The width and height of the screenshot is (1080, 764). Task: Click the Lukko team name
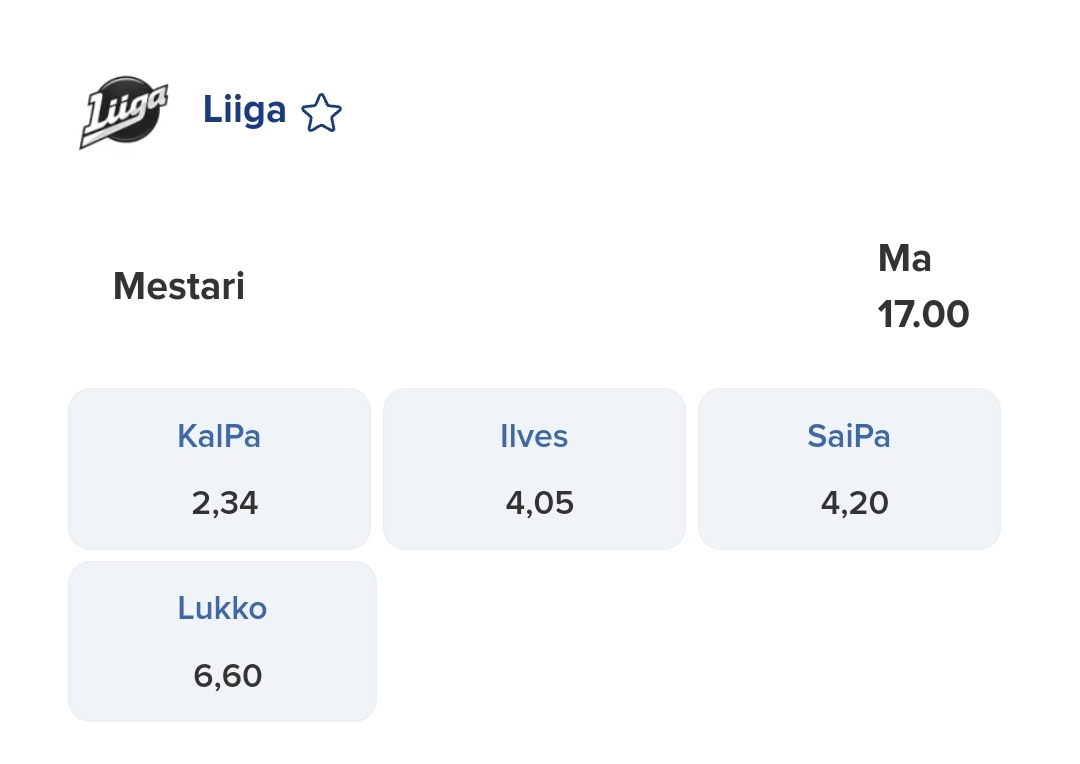(222, 608)
